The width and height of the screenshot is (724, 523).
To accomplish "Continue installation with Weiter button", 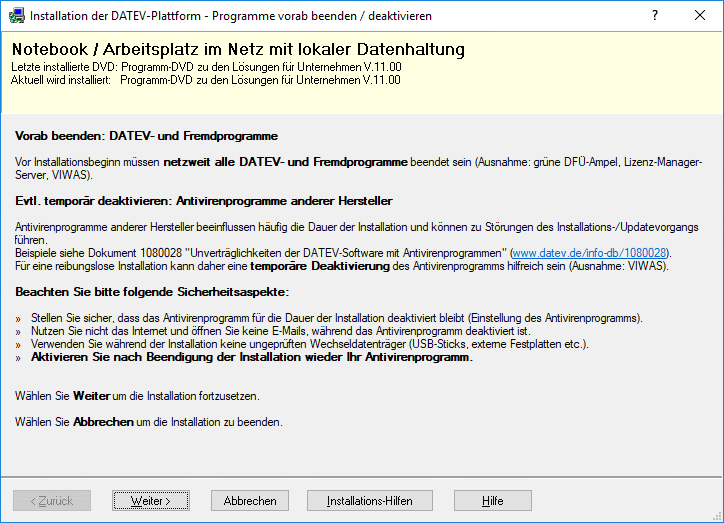I will [x=151, y=500].
